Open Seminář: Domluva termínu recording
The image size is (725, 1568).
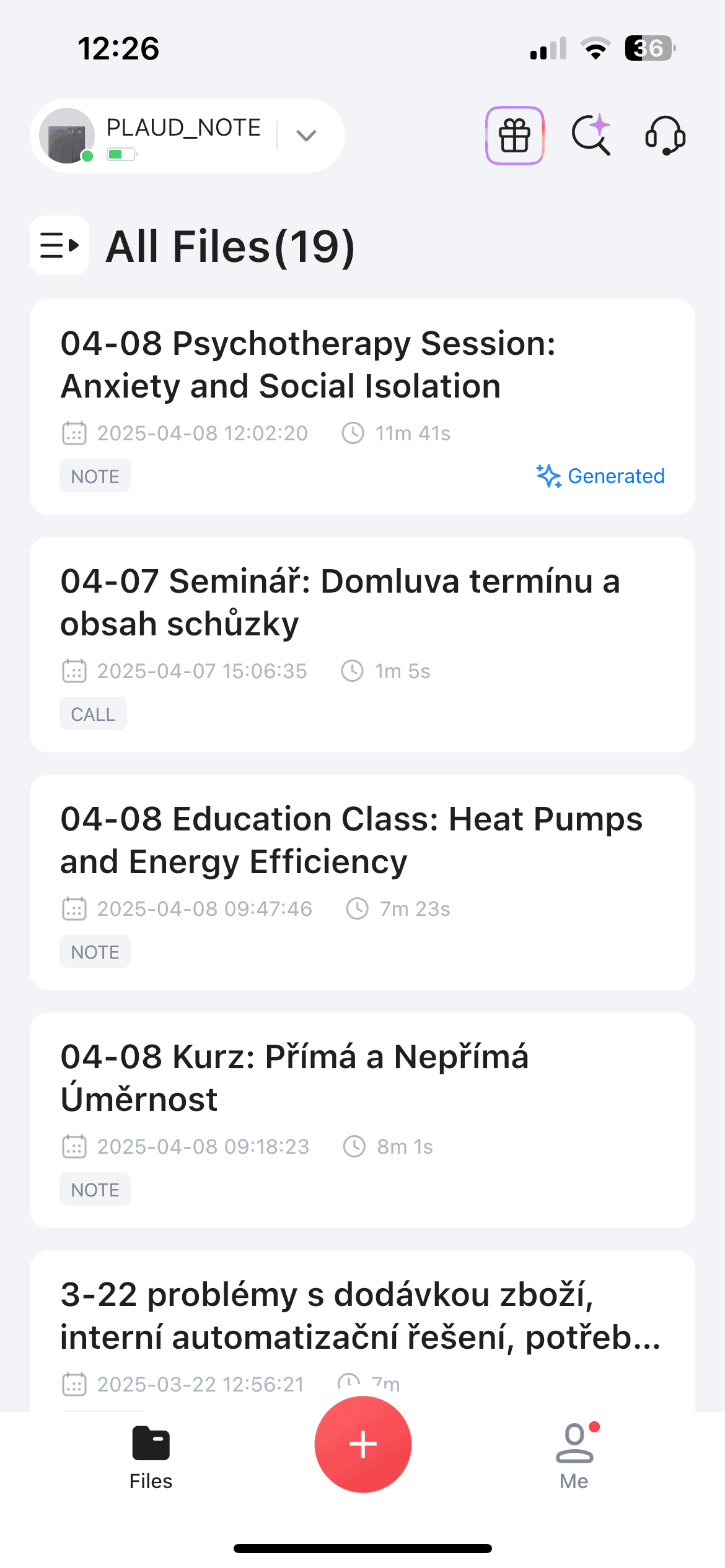coord(340,602)
